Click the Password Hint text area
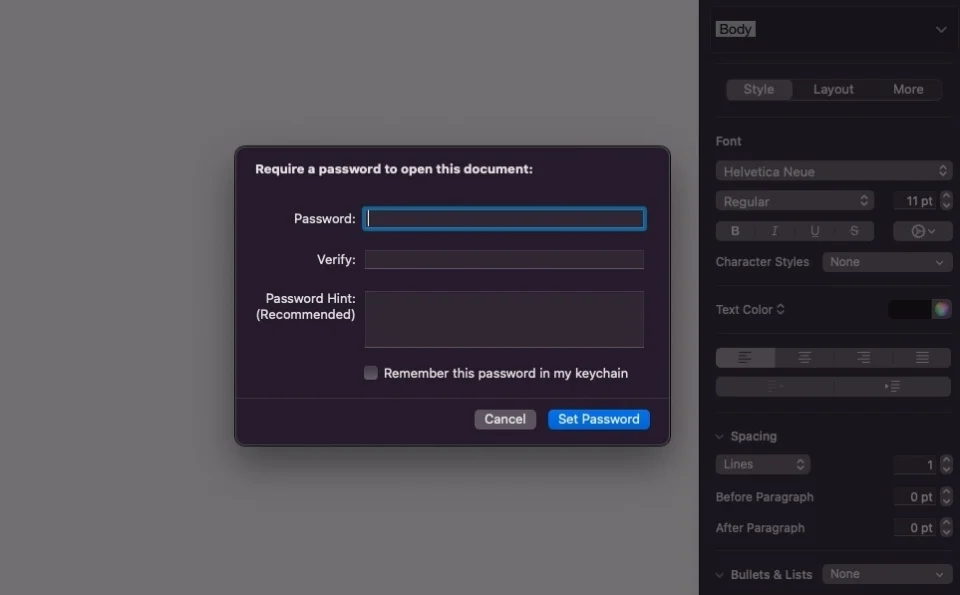Screen dimensions: 960x595 point(504,320)
